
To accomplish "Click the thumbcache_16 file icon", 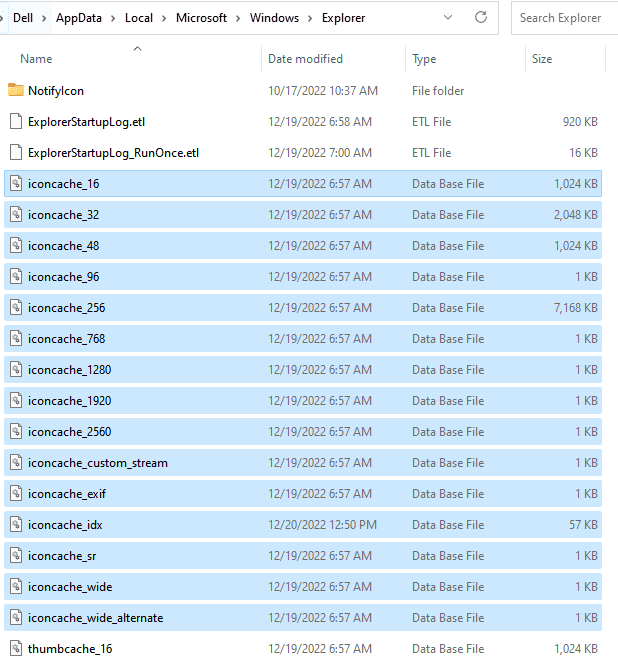I will [x=15, y=649].
